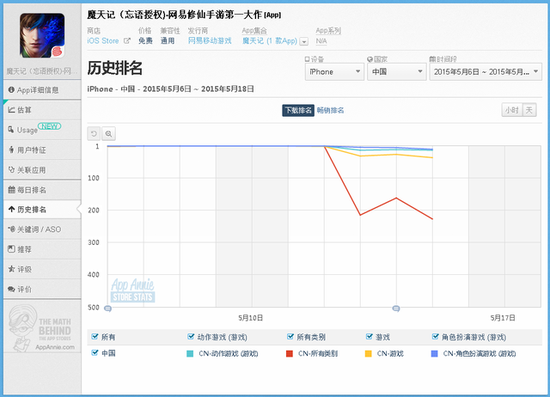Screen dimensions: 550x397
Task: Click the magnifier icon beside Usage
Action: 11,129
